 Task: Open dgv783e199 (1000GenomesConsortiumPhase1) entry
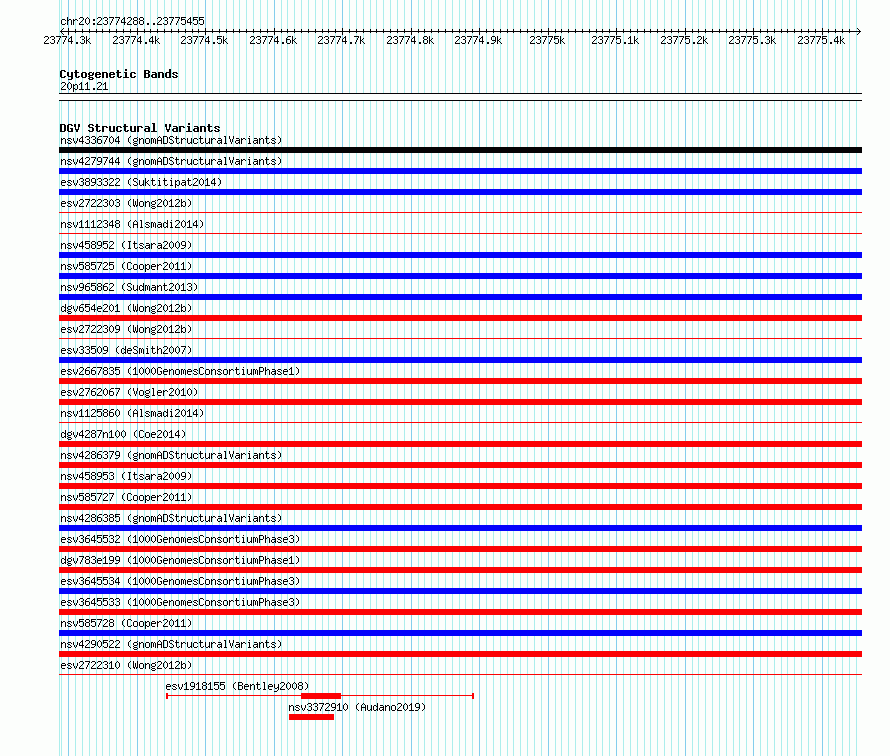click(x=180, y=560)
